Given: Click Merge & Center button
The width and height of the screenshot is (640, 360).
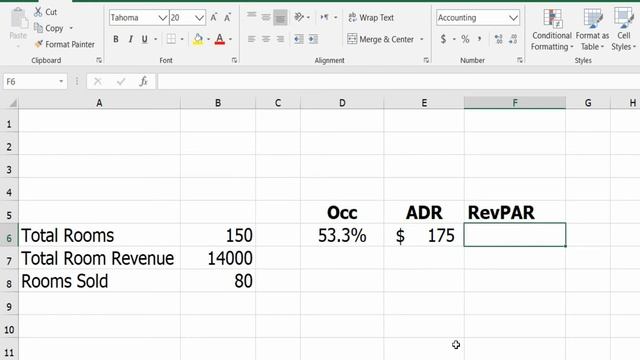Looking at the screenshot, I should click(380, 39).
